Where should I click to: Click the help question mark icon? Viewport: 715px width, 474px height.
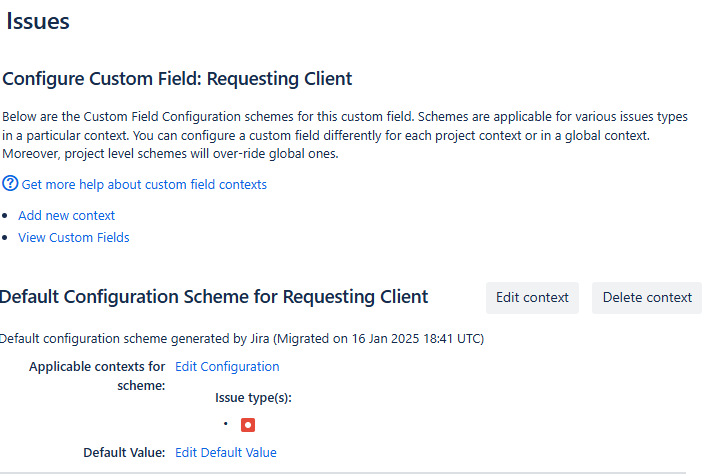10,184
